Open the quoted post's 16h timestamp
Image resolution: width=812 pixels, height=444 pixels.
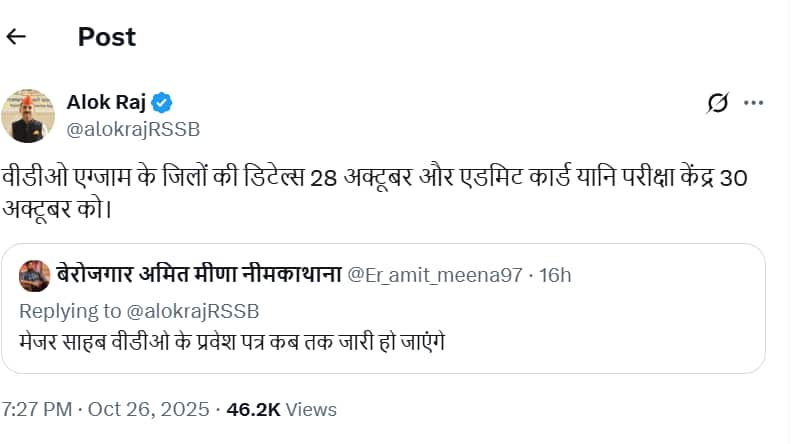tap(554, 275)
